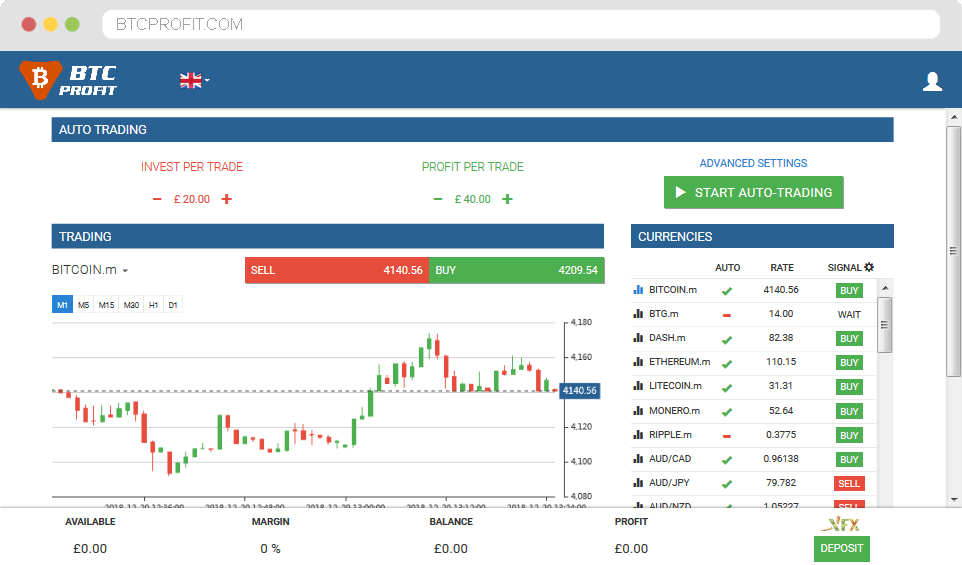Toggle auto trading for MONERO.m
The image size is (962, 565).
click(727, 412)
